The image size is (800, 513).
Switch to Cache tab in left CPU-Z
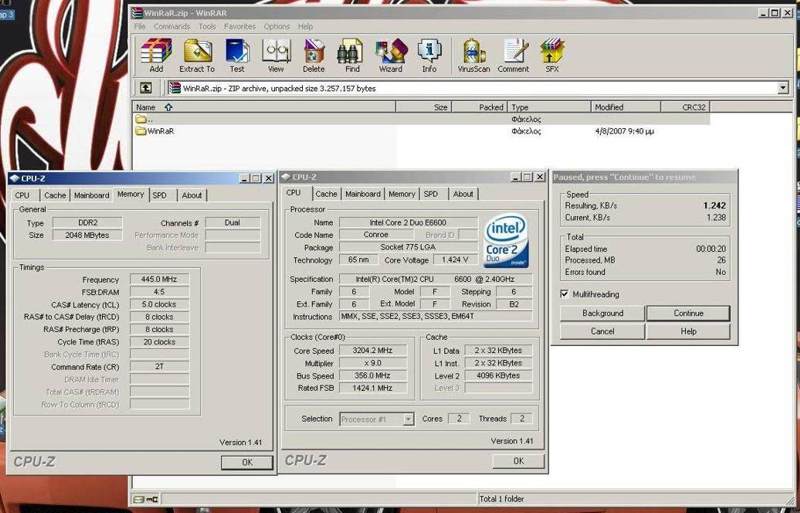click(x=55, y=196)
